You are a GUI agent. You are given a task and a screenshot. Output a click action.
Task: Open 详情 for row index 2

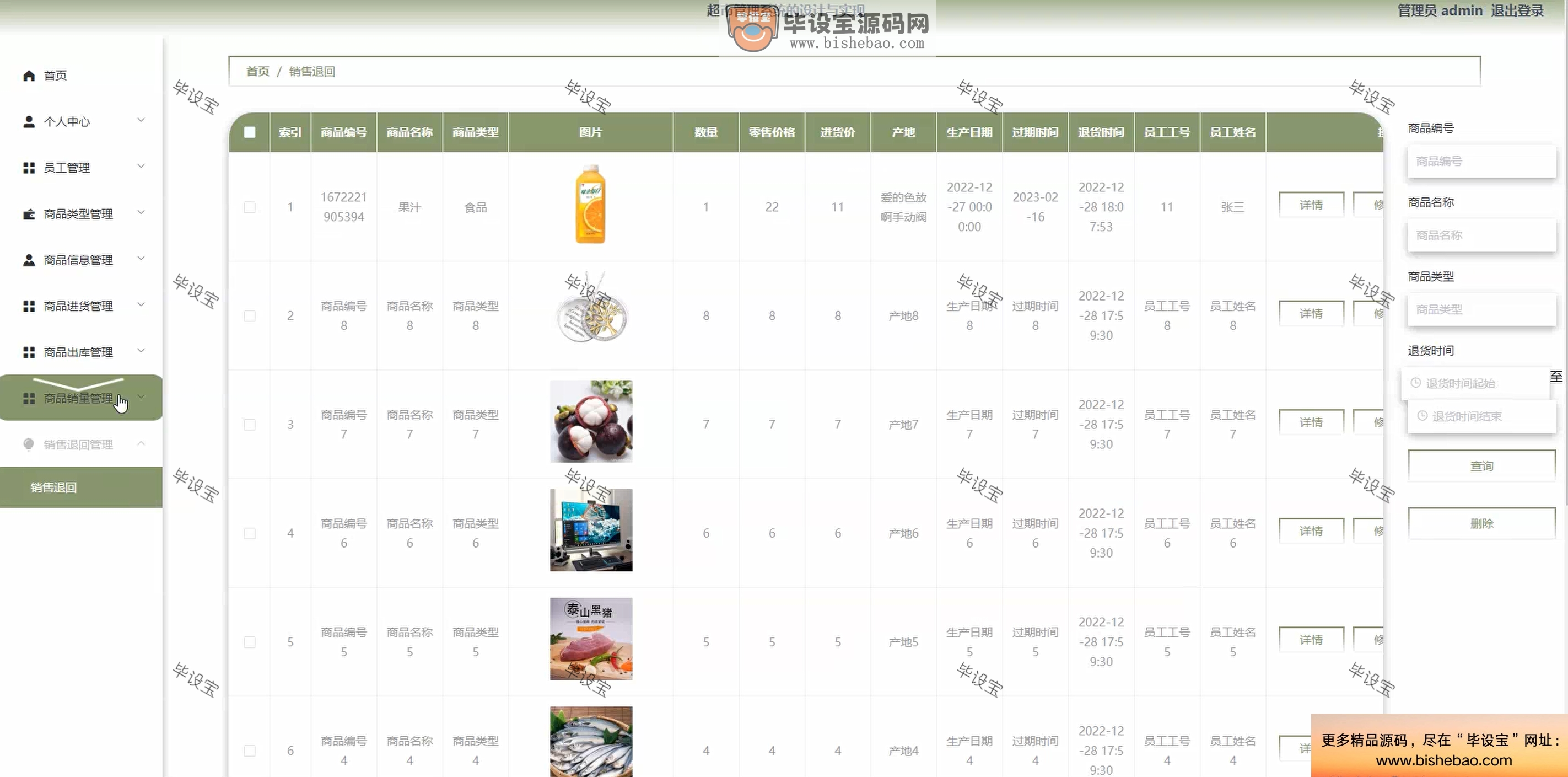(x=1311, y=314)
